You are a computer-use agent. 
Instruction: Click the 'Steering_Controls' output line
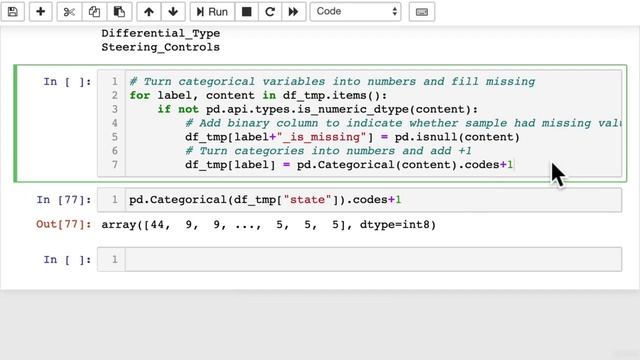[160, 47]
